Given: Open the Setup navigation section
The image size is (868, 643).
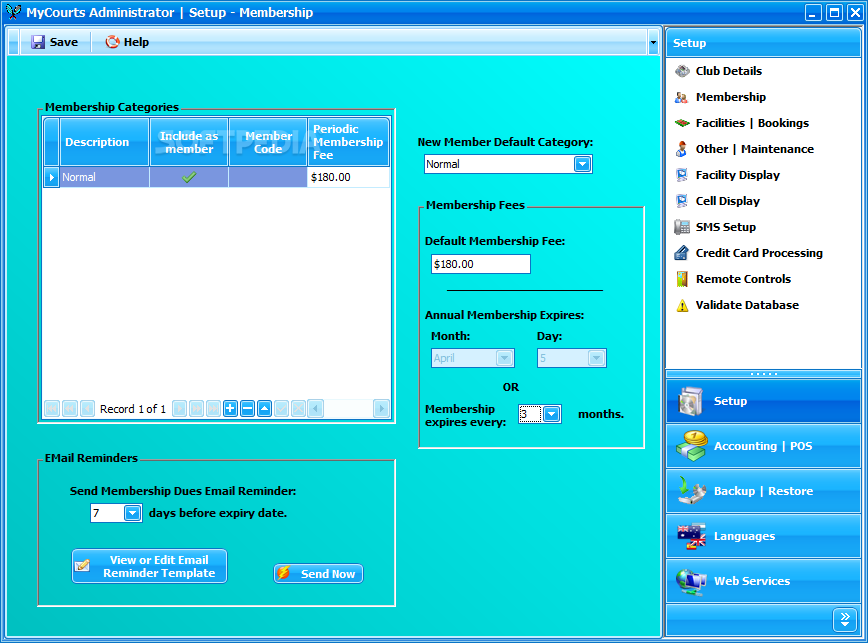Looking at the screenshot, I should coord(763,401).
